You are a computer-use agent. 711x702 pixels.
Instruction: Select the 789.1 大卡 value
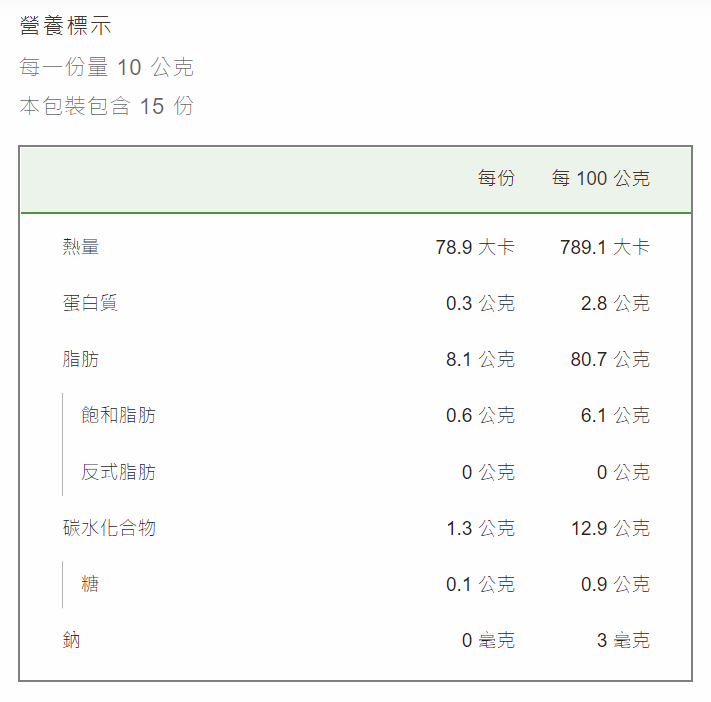click(x=605, y=247)
